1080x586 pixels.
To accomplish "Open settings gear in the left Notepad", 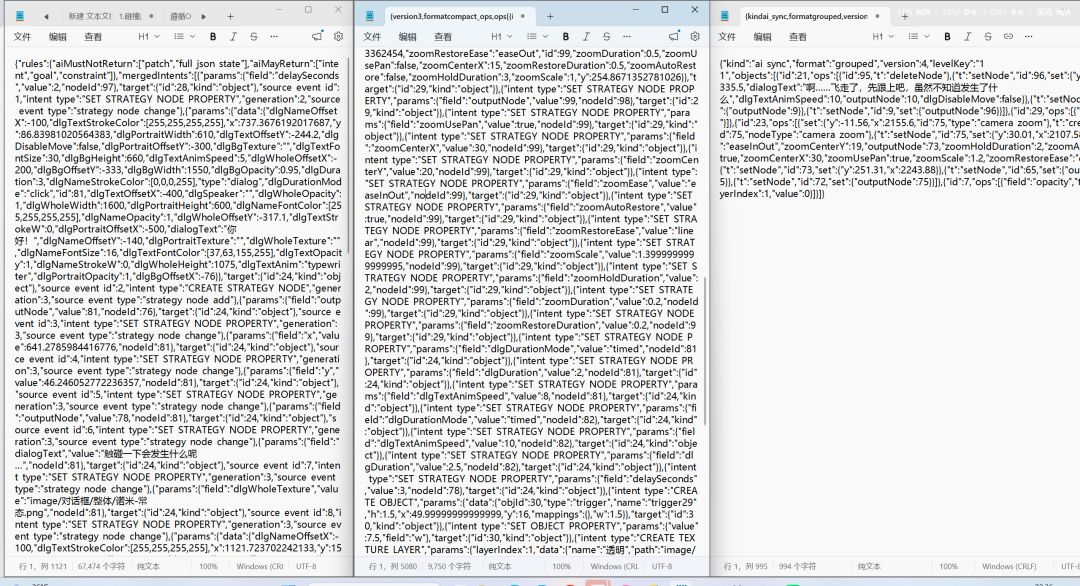I will tap(338, 36).
